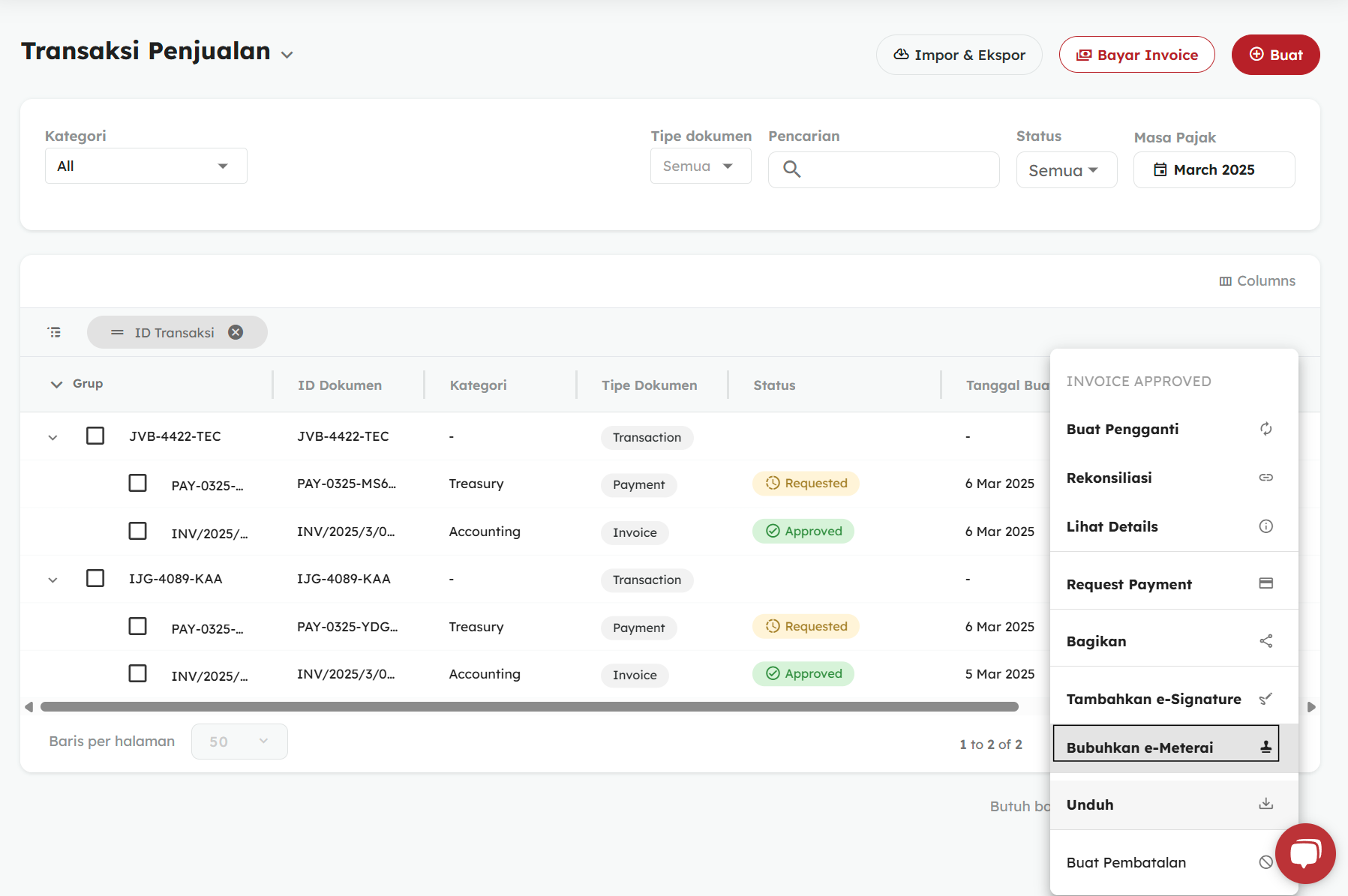The image size is (1348, 896).
Task: Open the Baris per halaman dropdown
Action: click(x=239, y=742)
